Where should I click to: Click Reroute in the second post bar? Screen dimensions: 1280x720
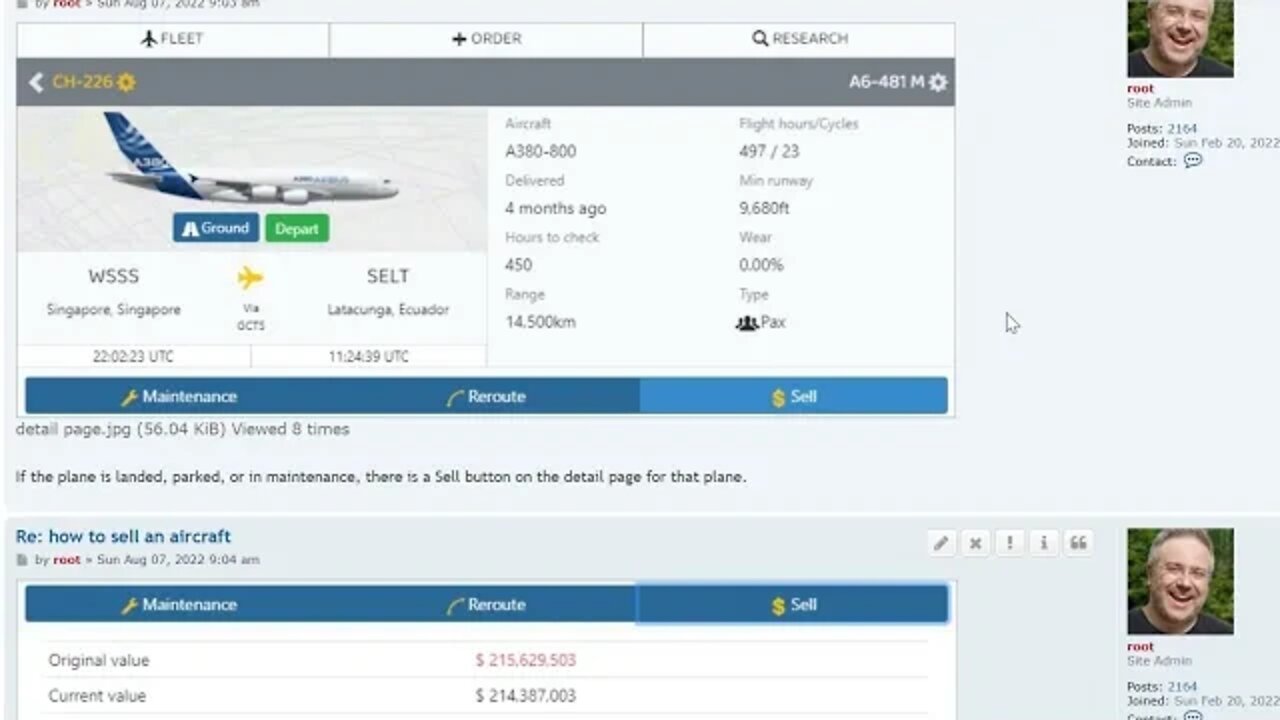(x=486, y=604)
